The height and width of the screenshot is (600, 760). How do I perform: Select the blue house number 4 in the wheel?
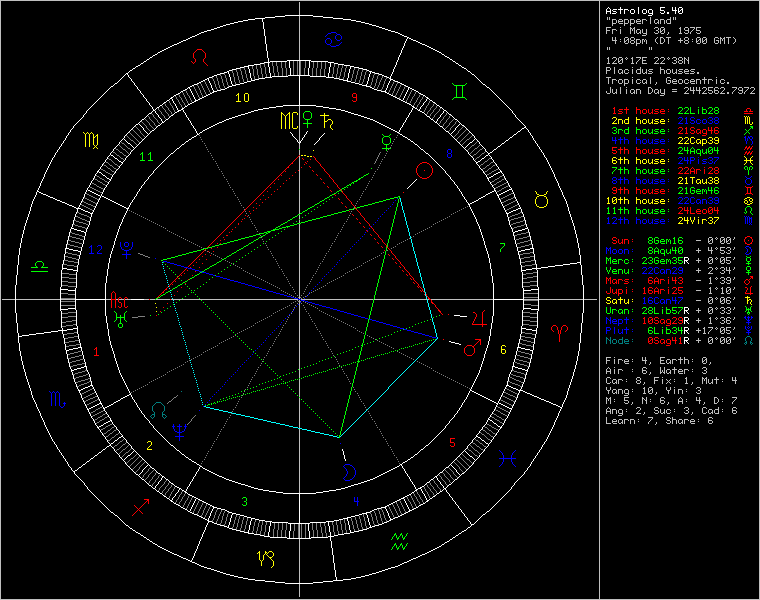[x=356, y=502]
